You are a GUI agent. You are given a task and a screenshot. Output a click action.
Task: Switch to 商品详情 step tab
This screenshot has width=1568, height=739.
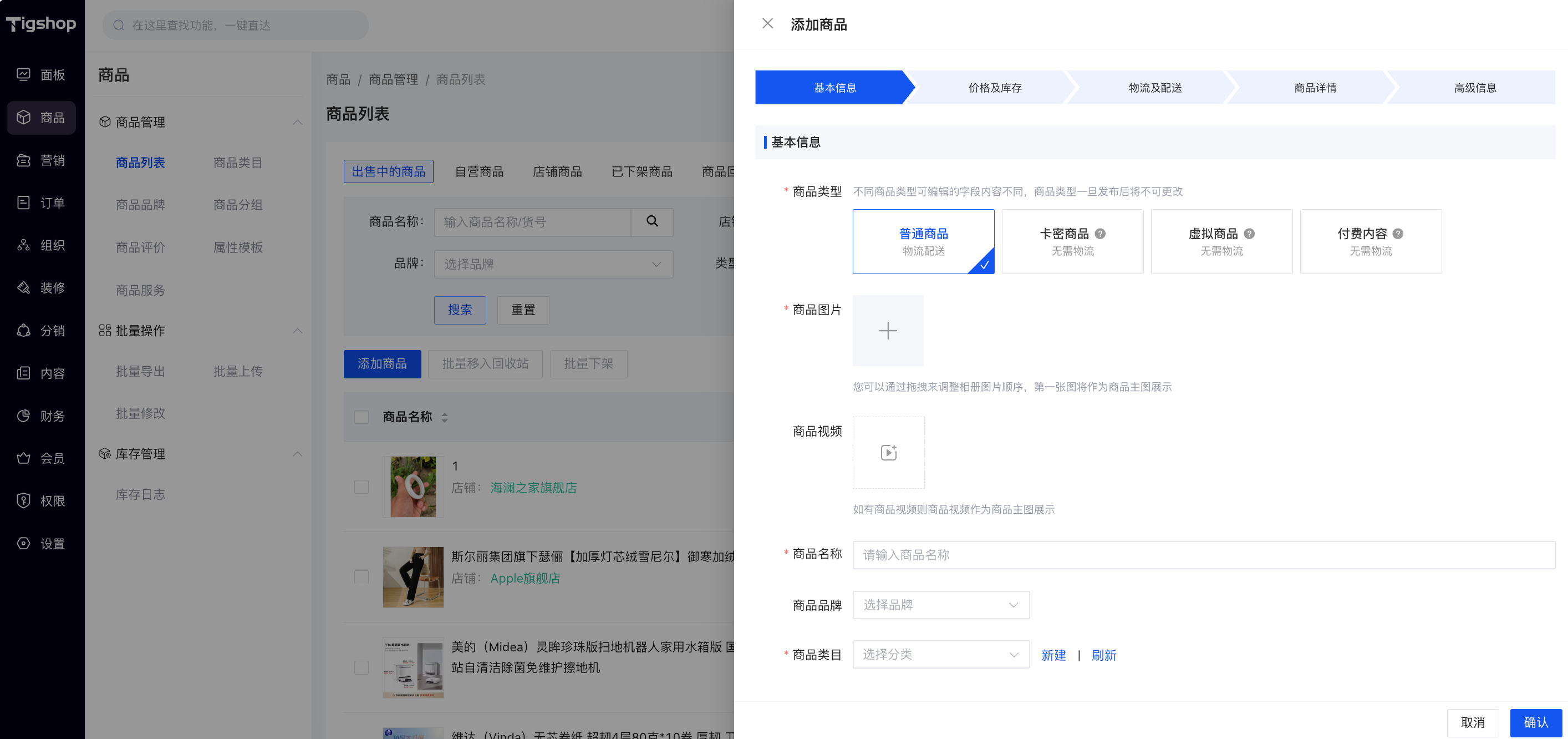pos(1315,88)
